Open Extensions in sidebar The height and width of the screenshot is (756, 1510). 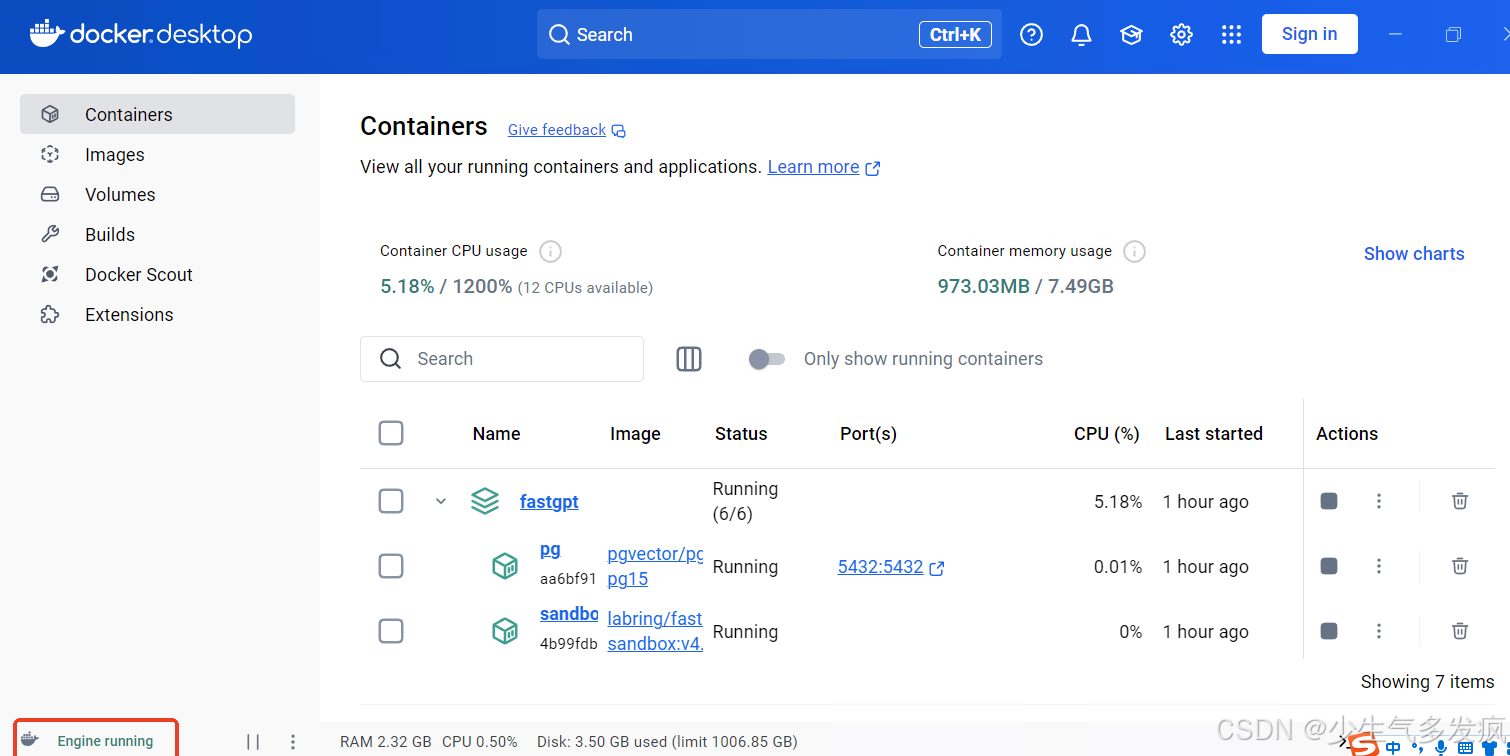coord(157,314)
